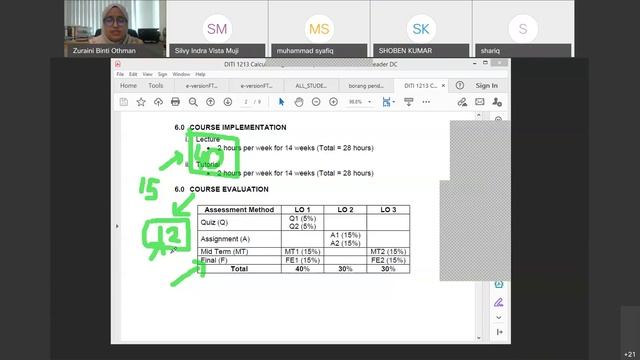Viewport: 640px width, 360px height.
Task: Switch to the Home tab
Action: pos(128,86)
